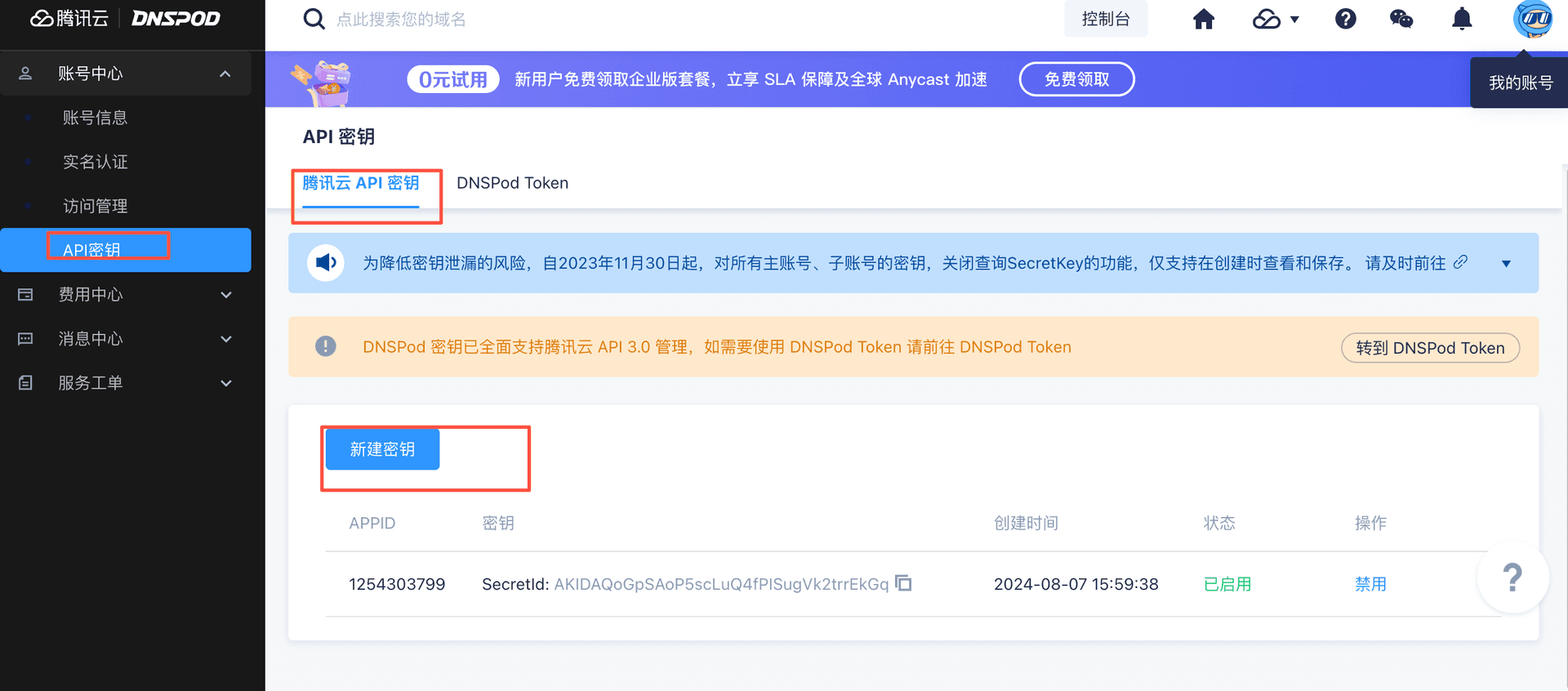The image size is (1568, 691).
Task: Click the 我的账号 tooltip
Action: click(1520, 82)
